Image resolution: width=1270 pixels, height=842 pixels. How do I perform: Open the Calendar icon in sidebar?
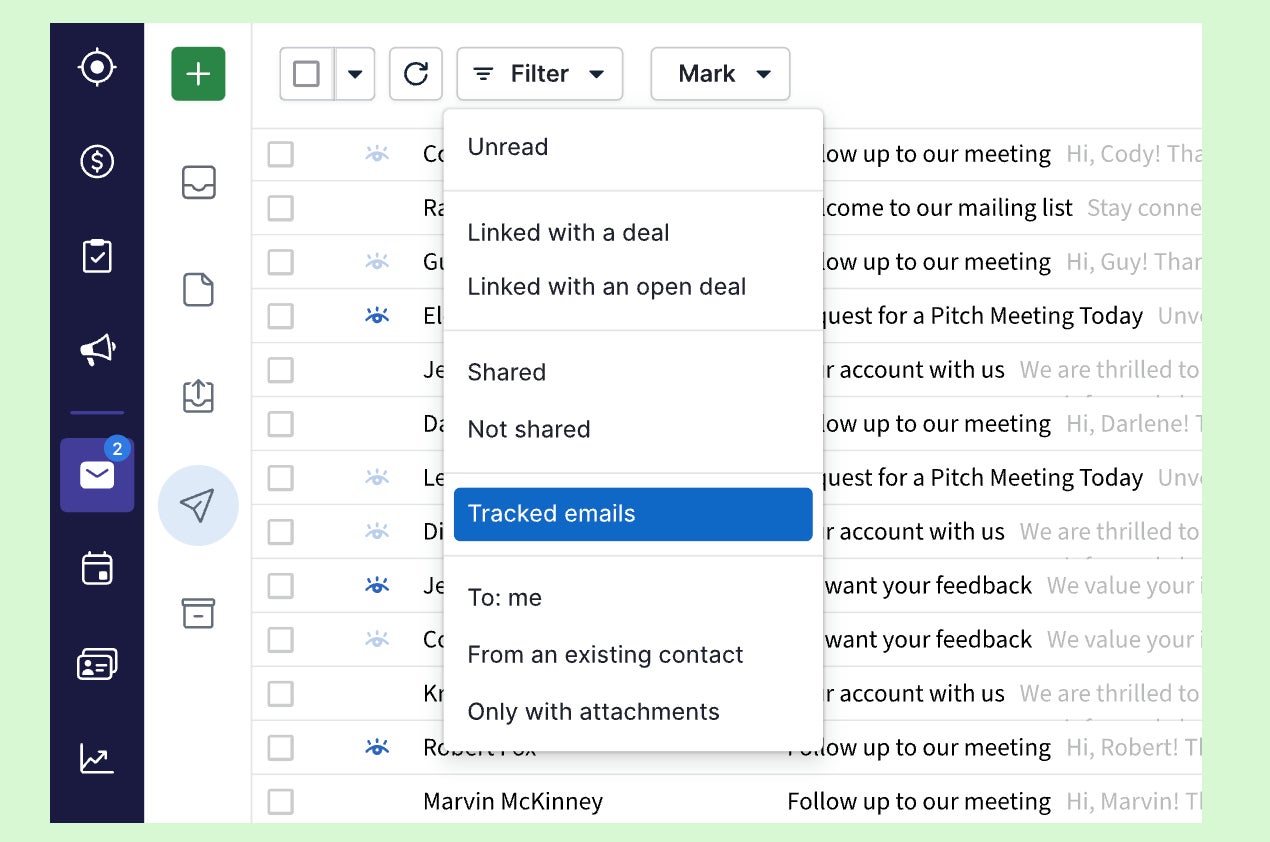(x=97, y=568)
